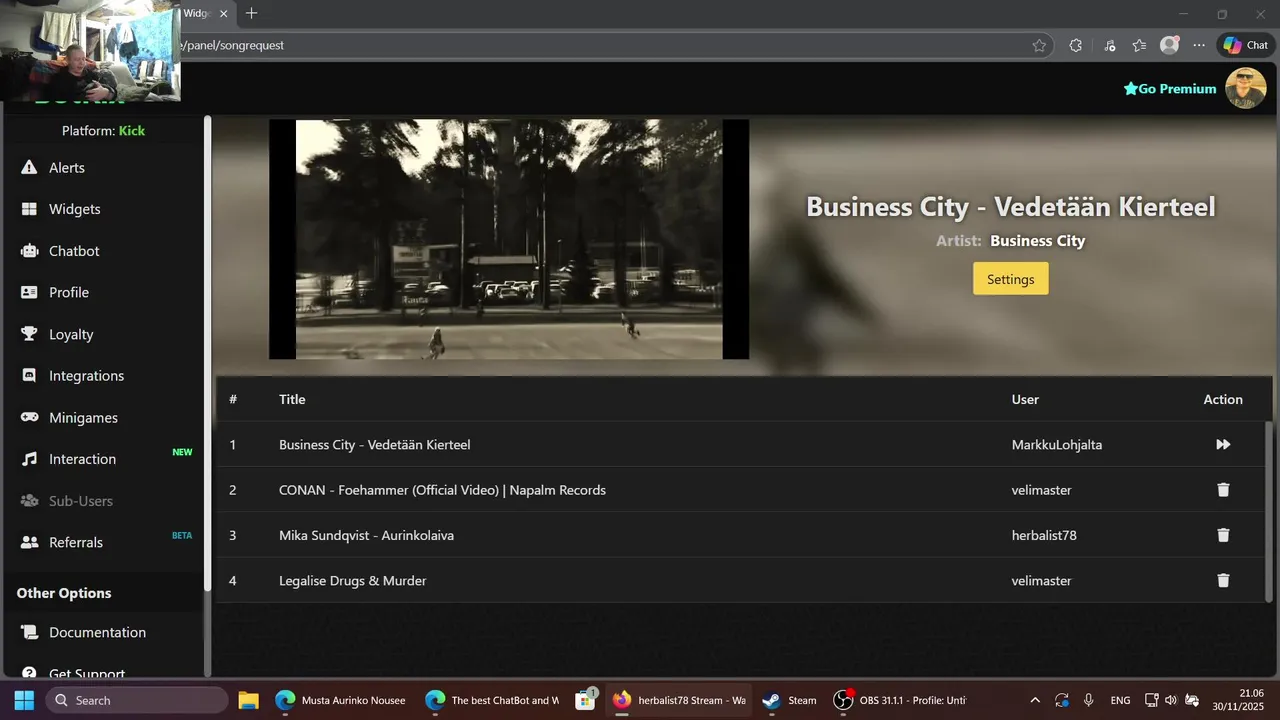Open the browser profile avatar
The image size is (1280, 720).
point(1169,45)
